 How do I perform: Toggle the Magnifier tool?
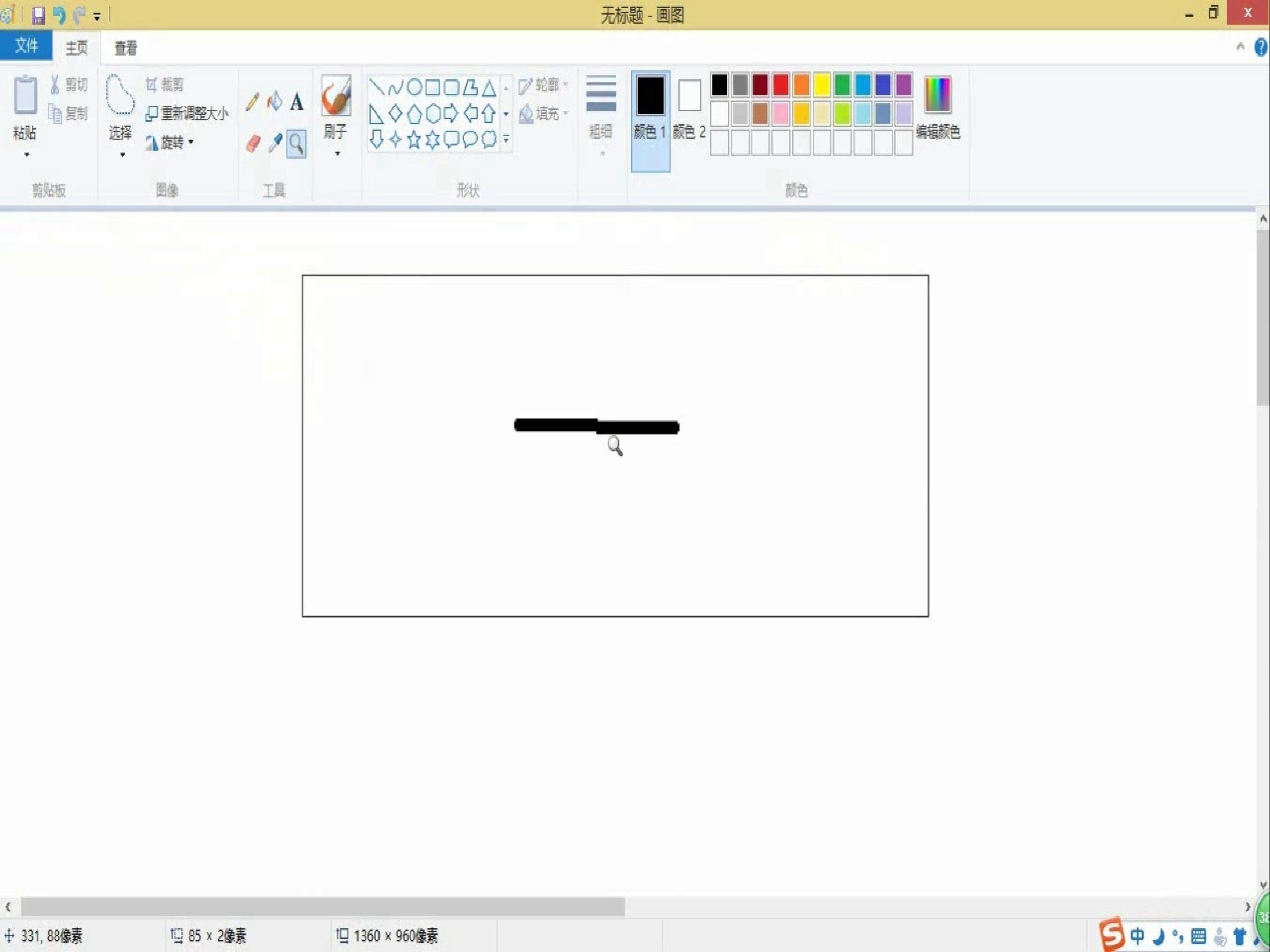click(296, 143)
